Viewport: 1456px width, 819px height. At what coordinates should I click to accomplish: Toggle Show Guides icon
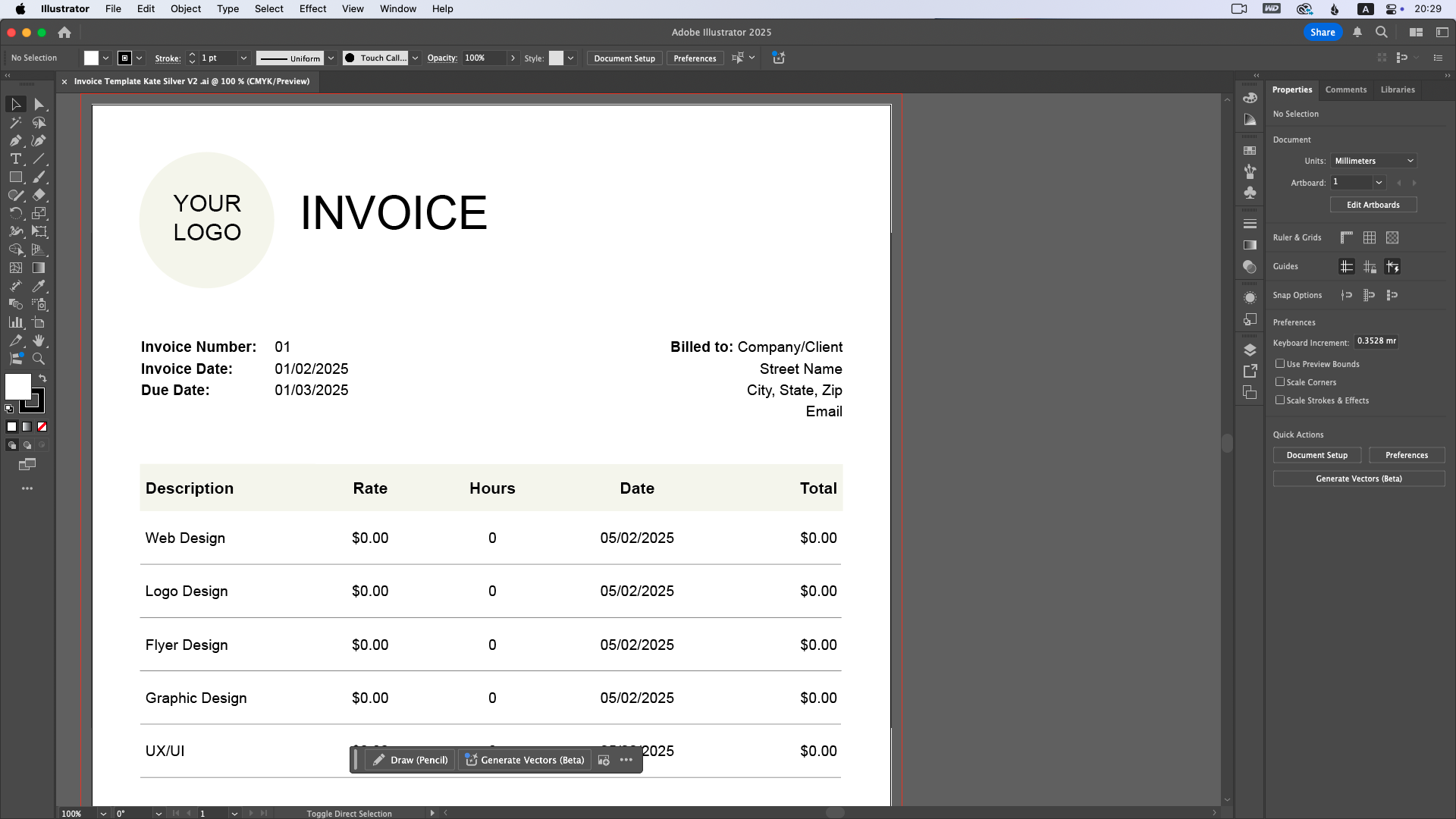click(1347, 266)
